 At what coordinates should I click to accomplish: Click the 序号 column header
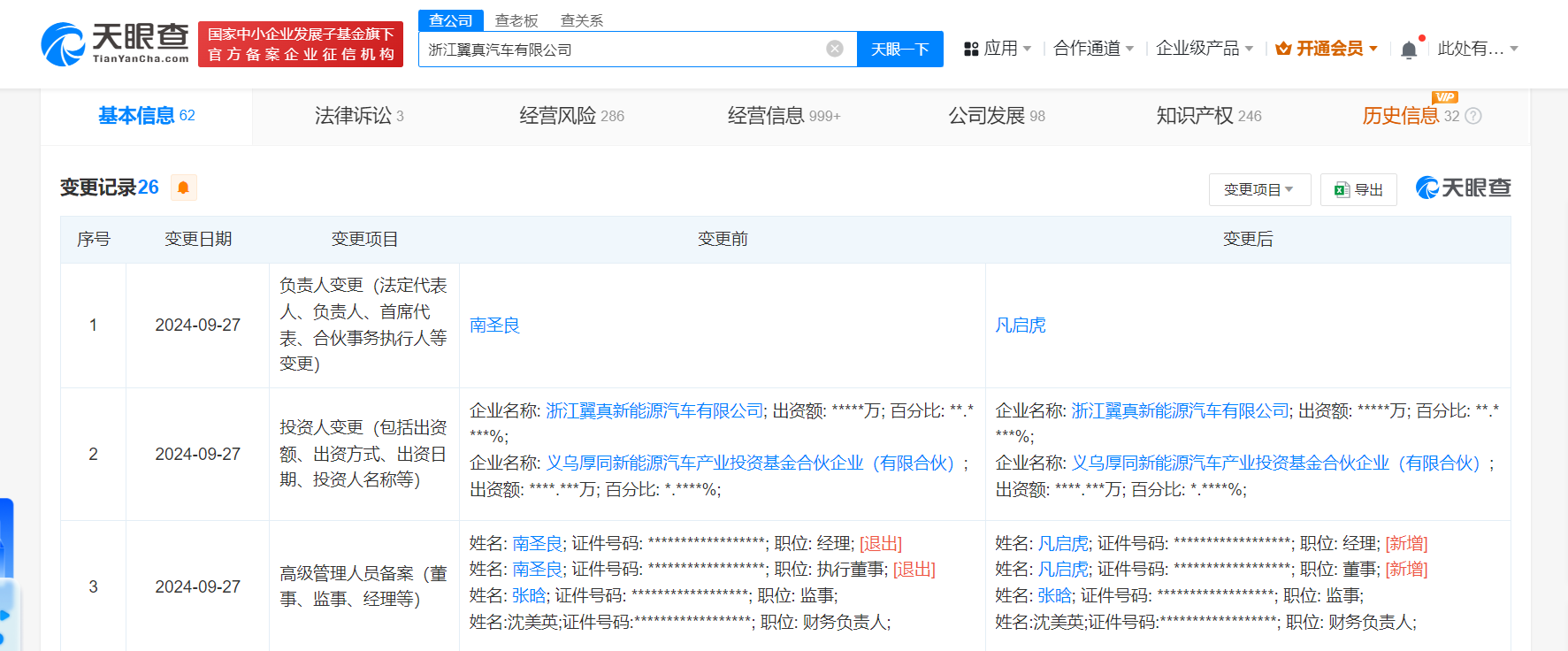tap(93, 239)
